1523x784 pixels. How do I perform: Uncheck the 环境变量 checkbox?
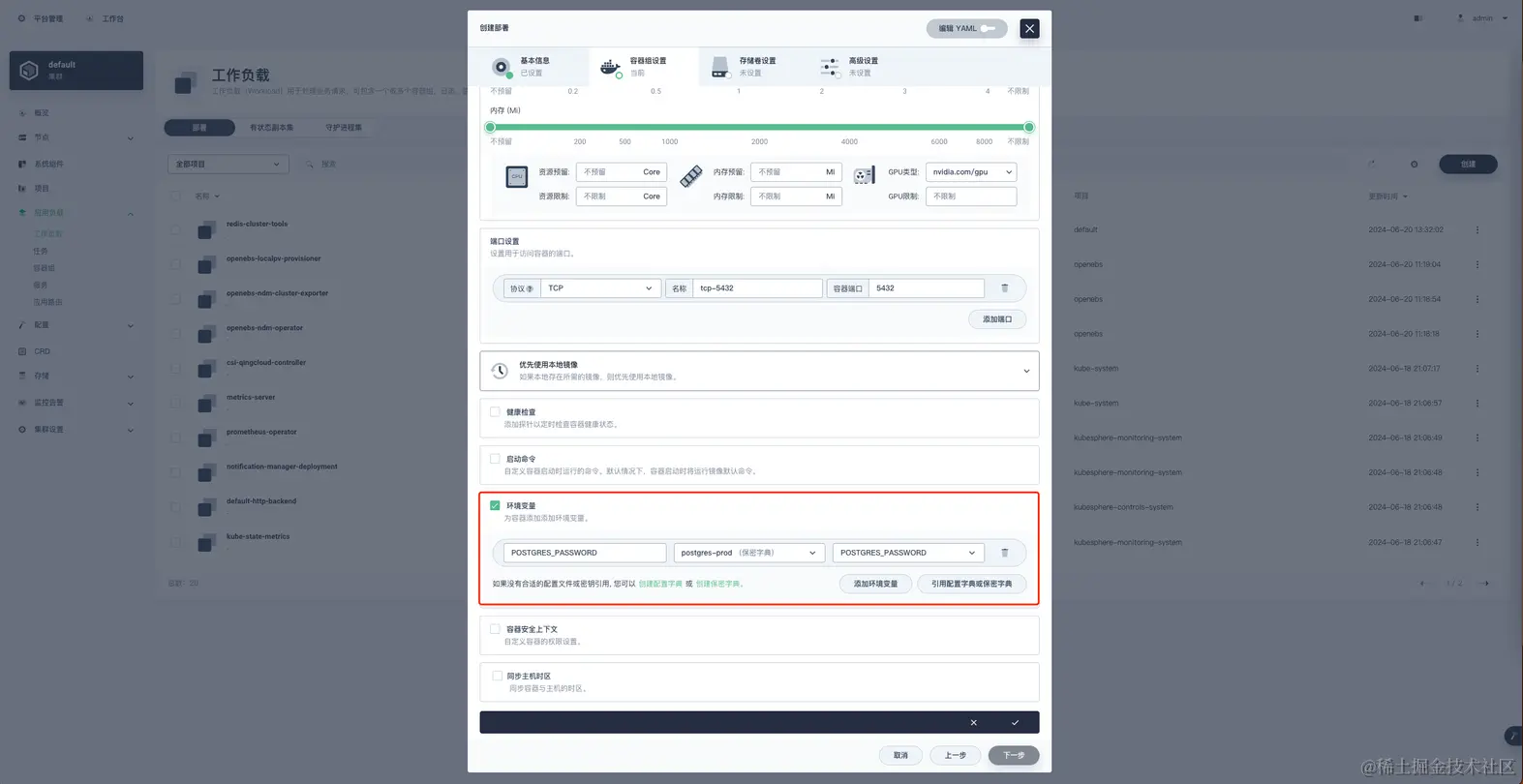[495, 505]
